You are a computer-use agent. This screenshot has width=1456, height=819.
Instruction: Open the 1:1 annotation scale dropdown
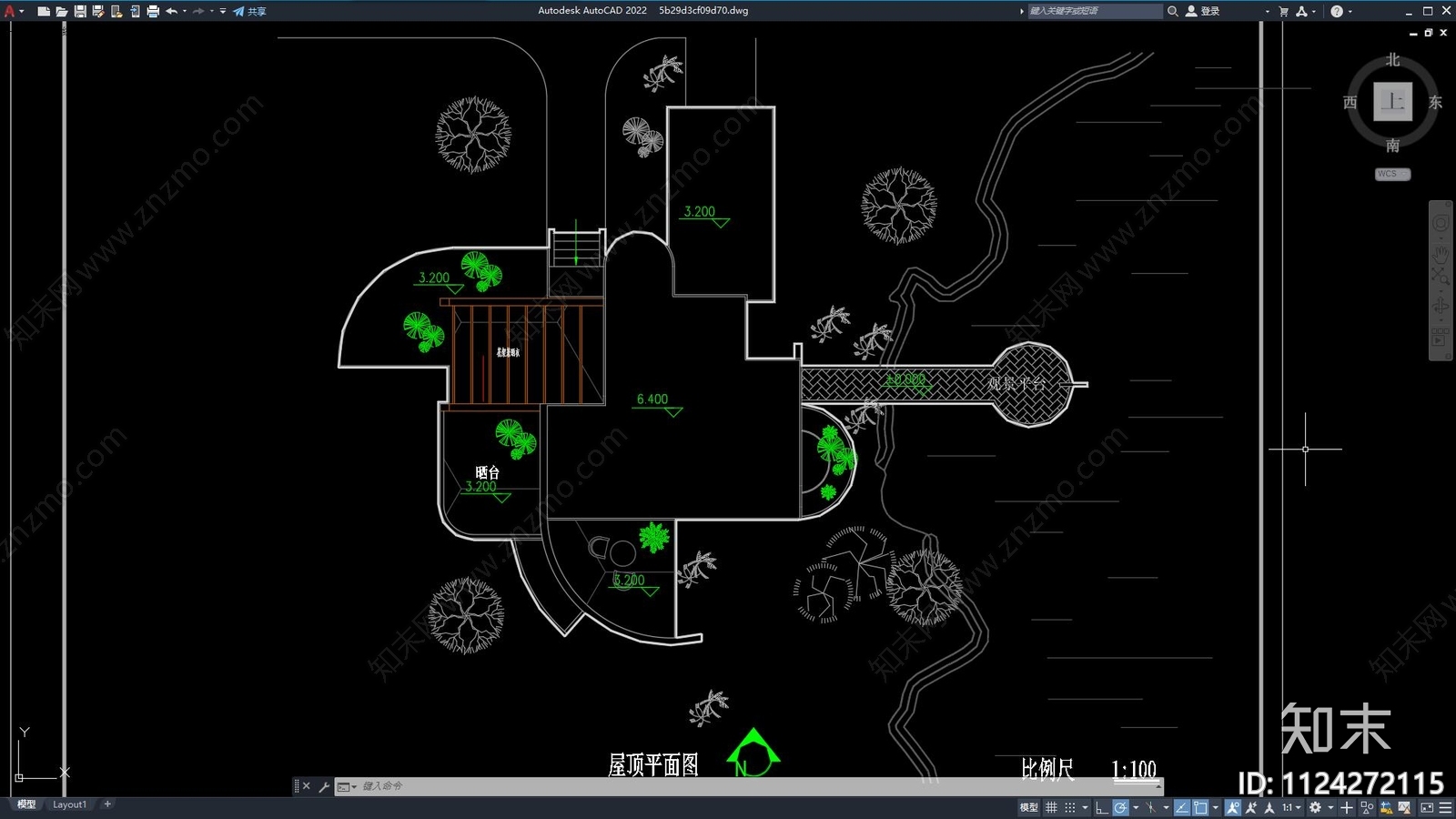1291,807
